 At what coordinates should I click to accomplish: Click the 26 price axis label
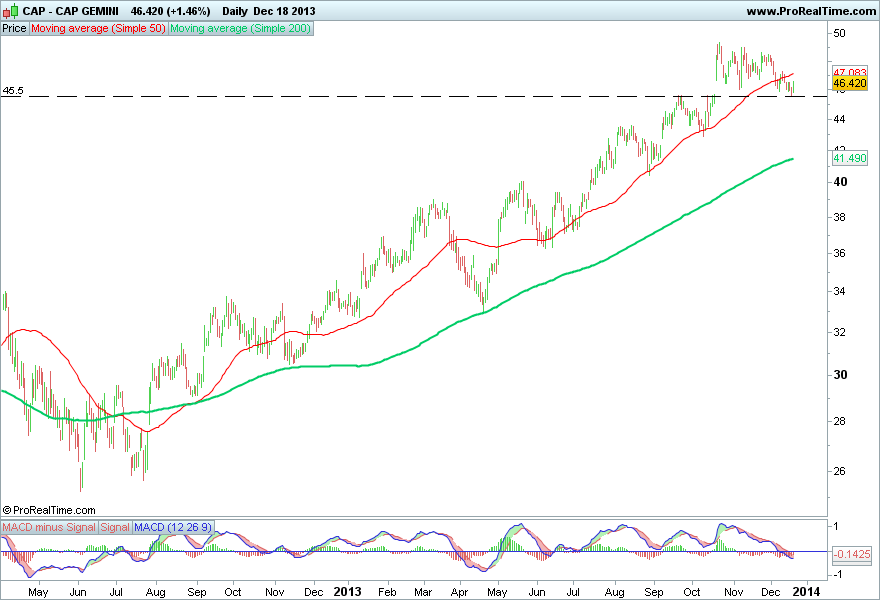(839, 471)
